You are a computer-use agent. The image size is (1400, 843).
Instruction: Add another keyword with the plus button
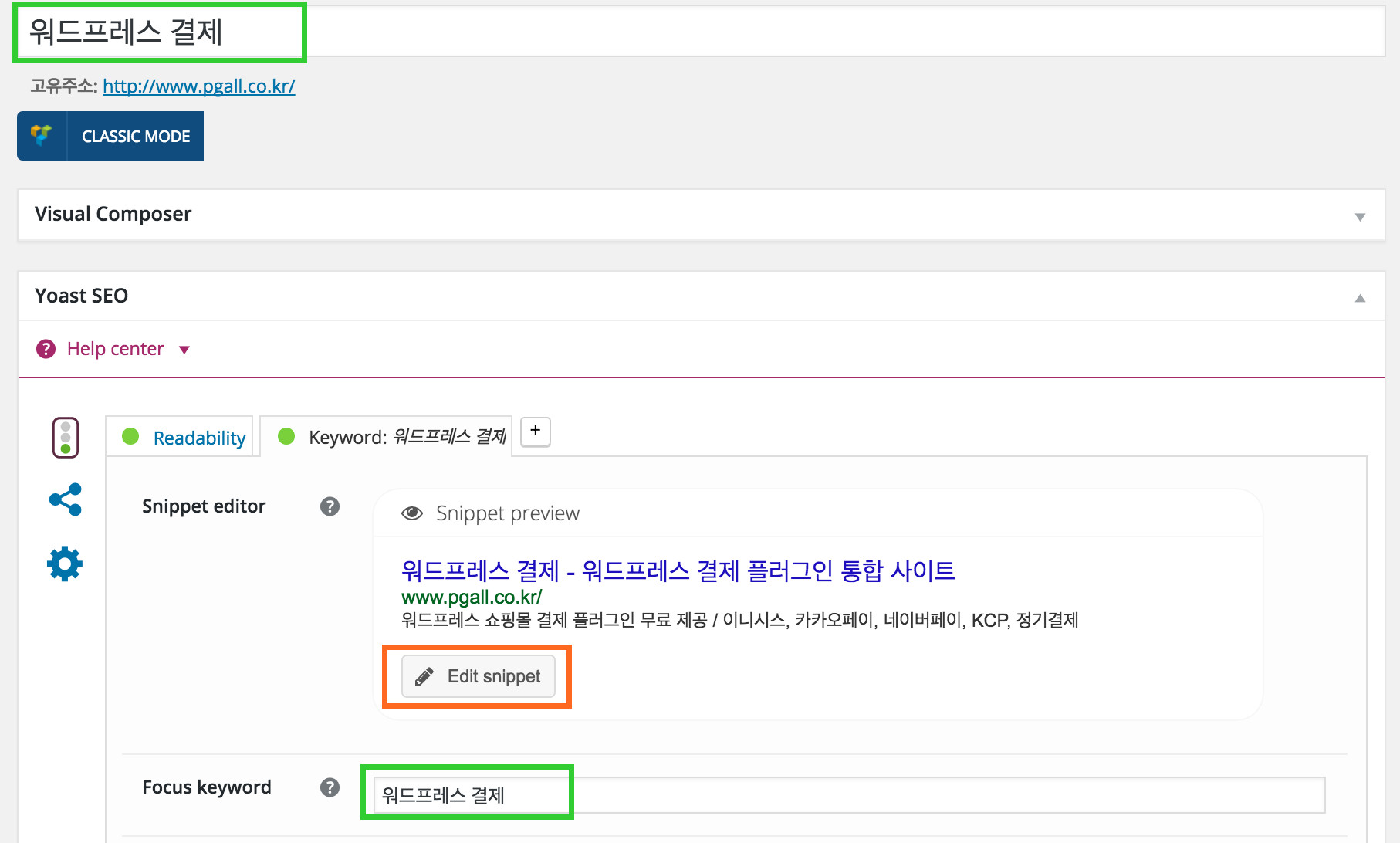536,431
